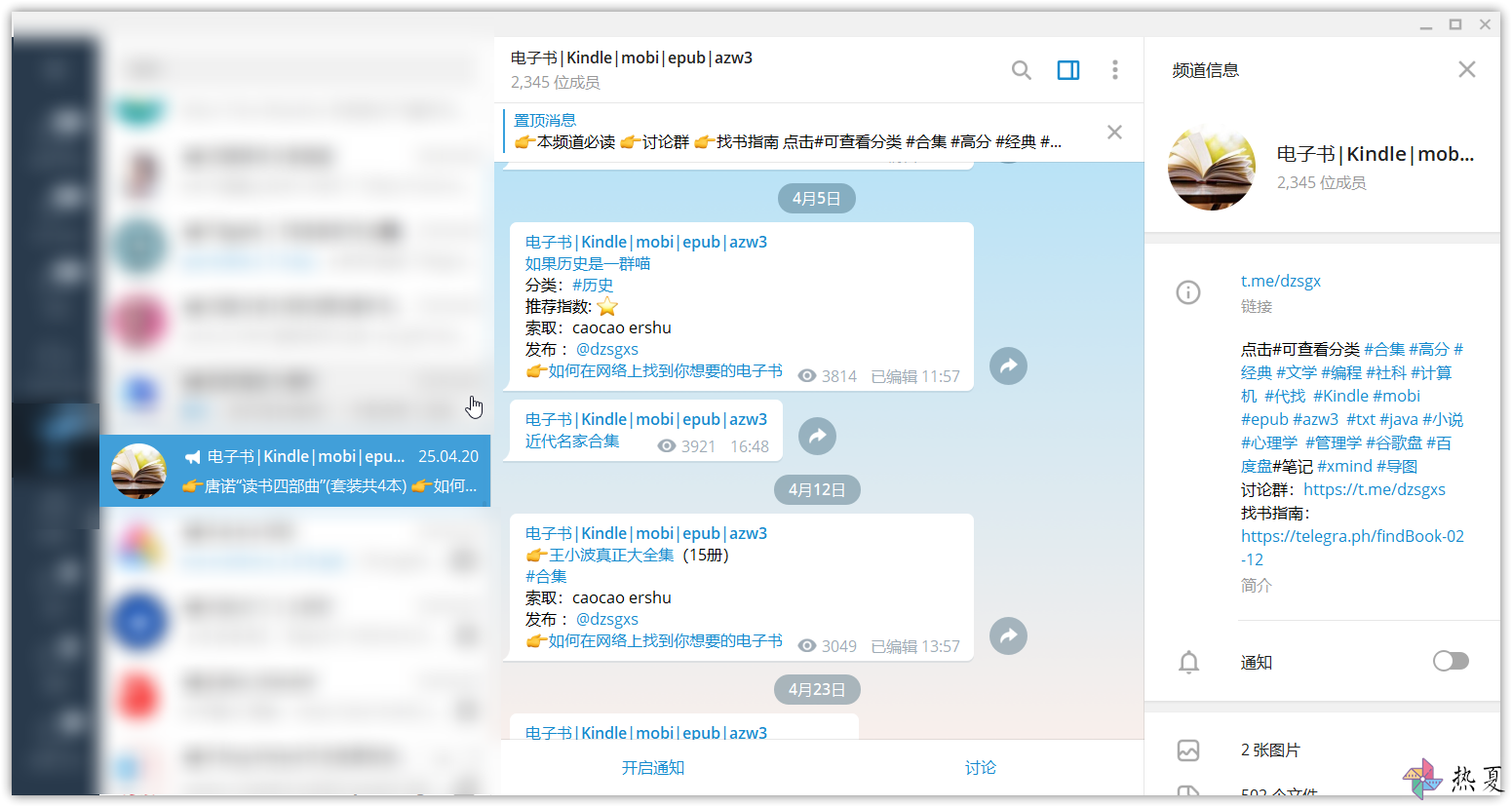Open the three-dot more options menu
The image size is (1512, 807).
(1115, 70)
